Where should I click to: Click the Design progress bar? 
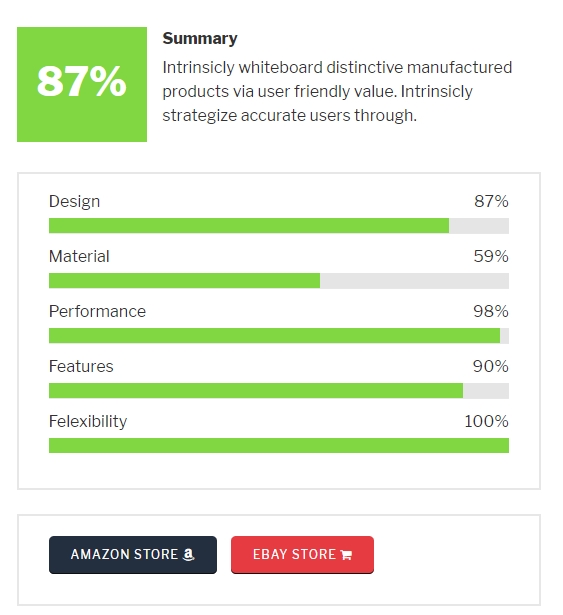279,226
